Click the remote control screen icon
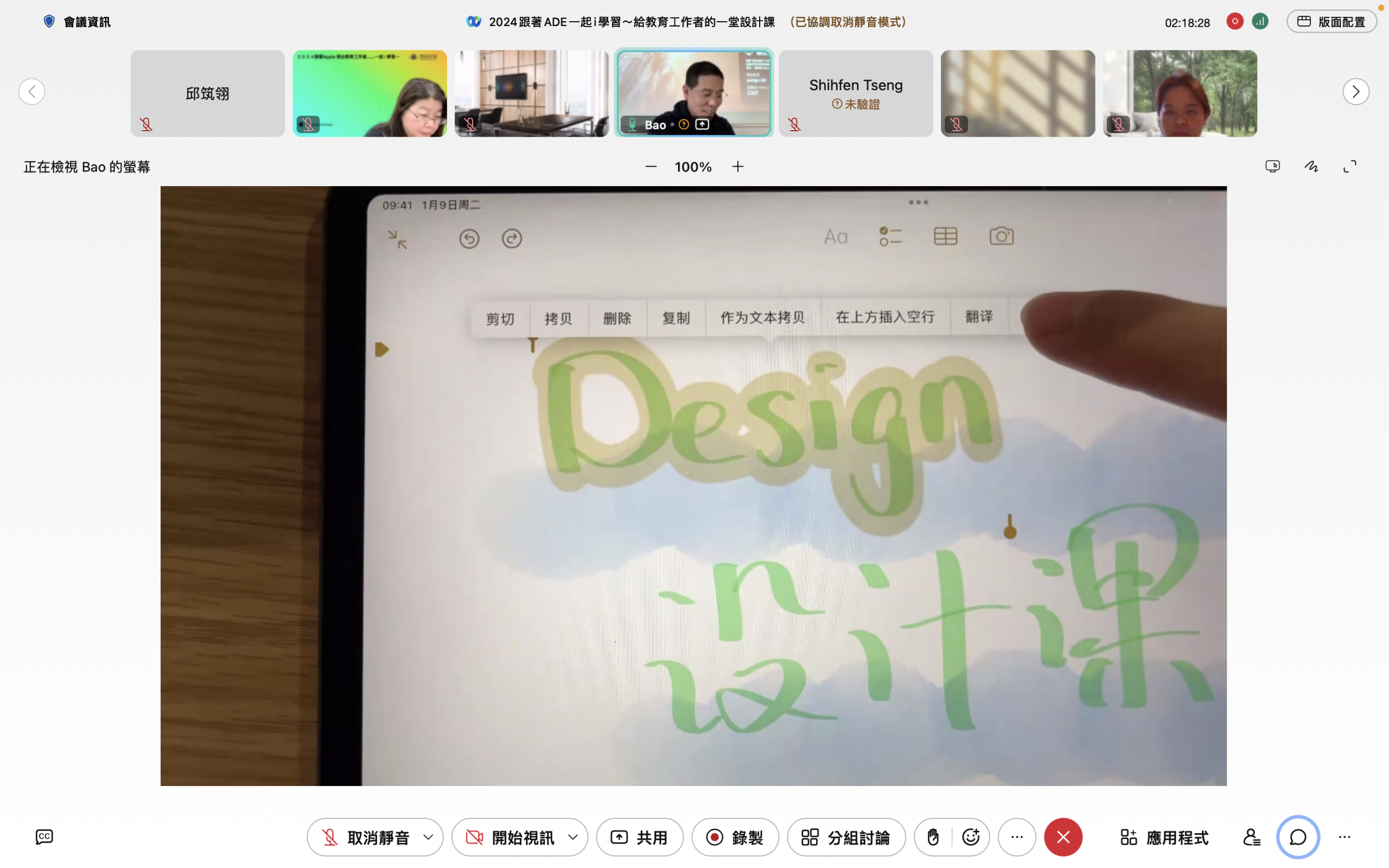1389x868 pixels. click(1272, 167)
